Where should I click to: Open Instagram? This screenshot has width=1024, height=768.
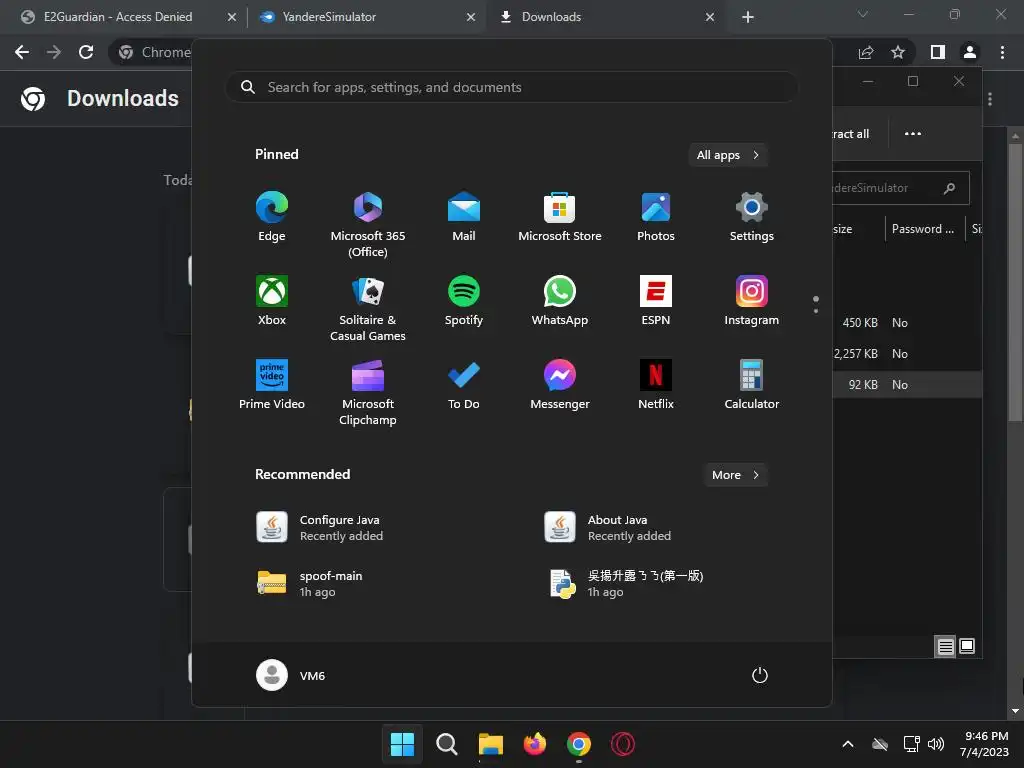[x=752, y=301]
